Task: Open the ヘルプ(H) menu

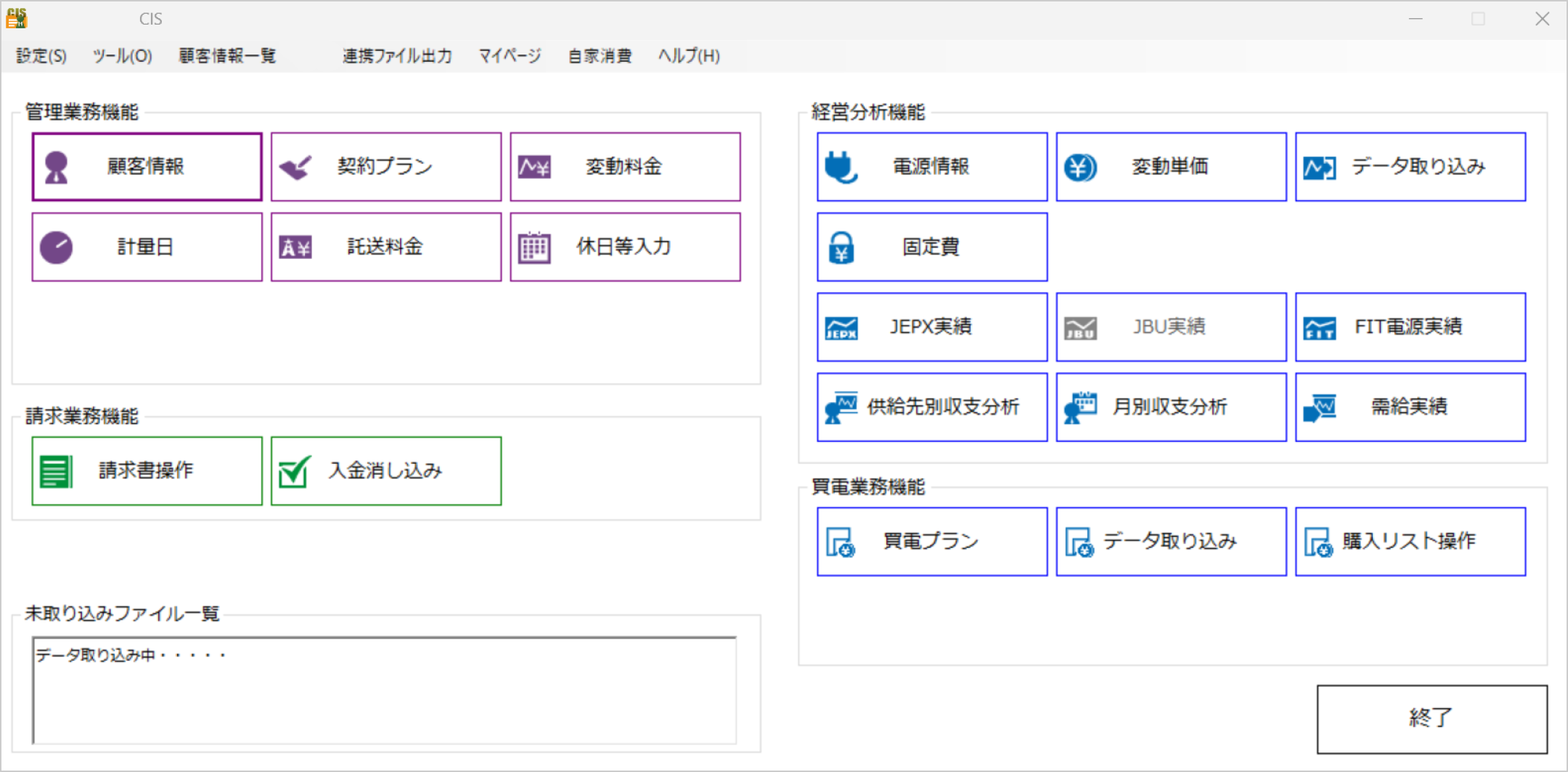Action: (x=688, y=56)
